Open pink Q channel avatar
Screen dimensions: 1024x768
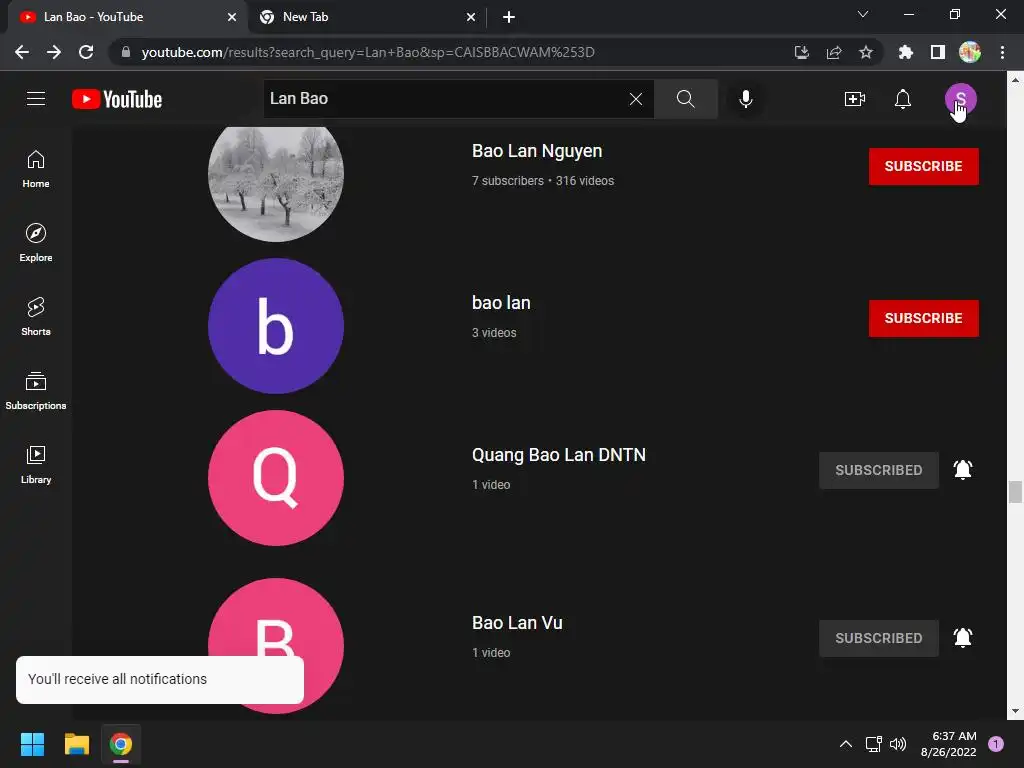pos(276,478)
